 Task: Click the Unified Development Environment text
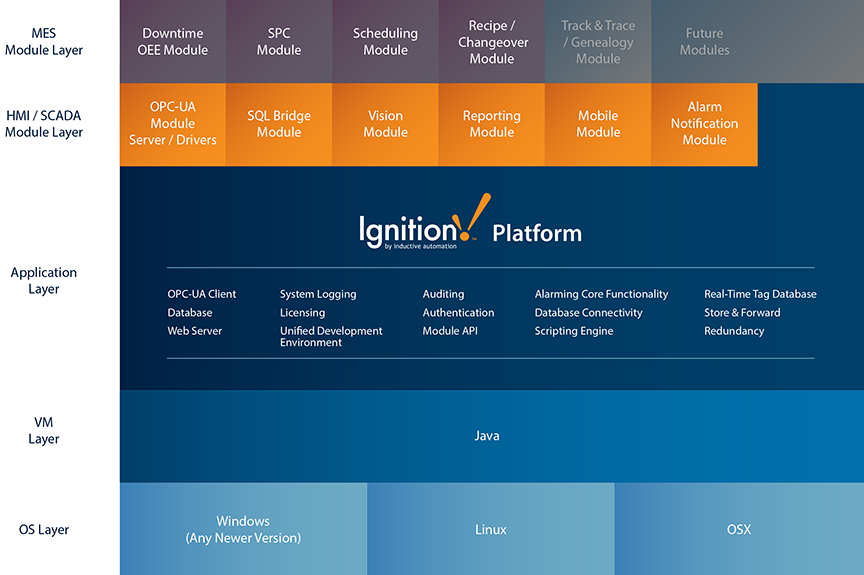[x=331, y=337]
